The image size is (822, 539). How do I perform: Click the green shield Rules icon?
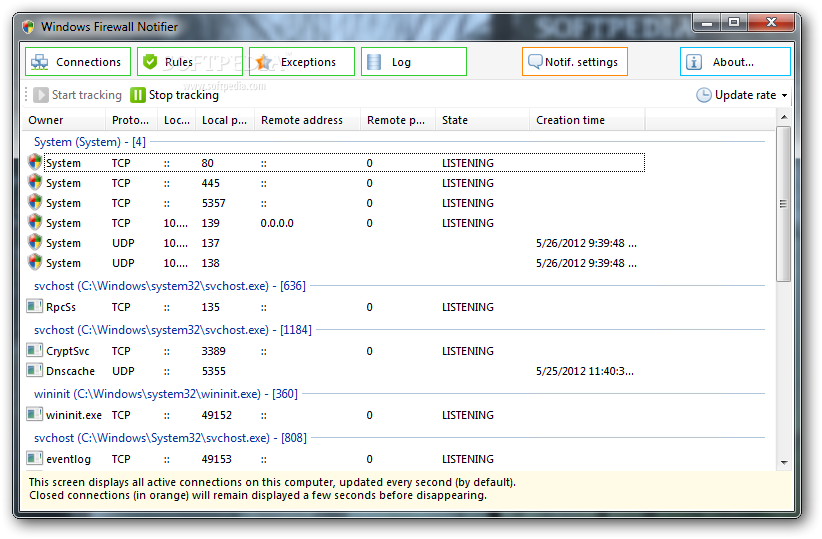click(x=150, y=62)
